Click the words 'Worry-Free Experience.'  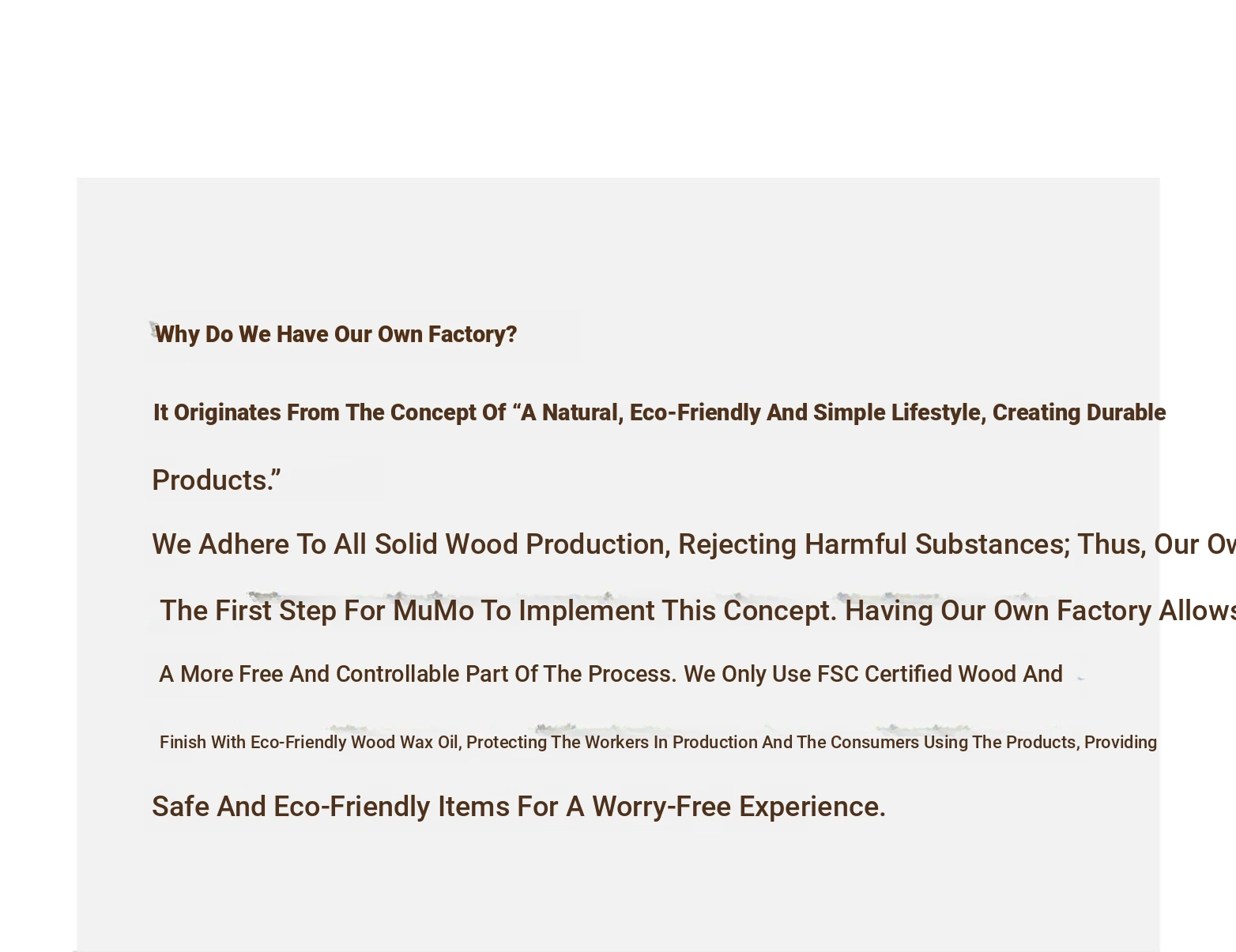739,807
